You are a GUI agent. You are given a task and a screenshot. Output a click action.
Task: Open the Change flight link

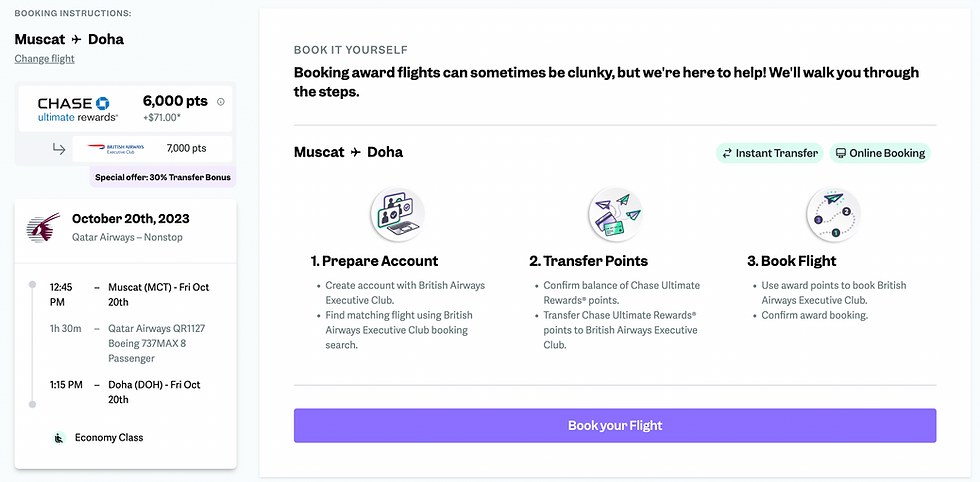(x=44, y=59)
